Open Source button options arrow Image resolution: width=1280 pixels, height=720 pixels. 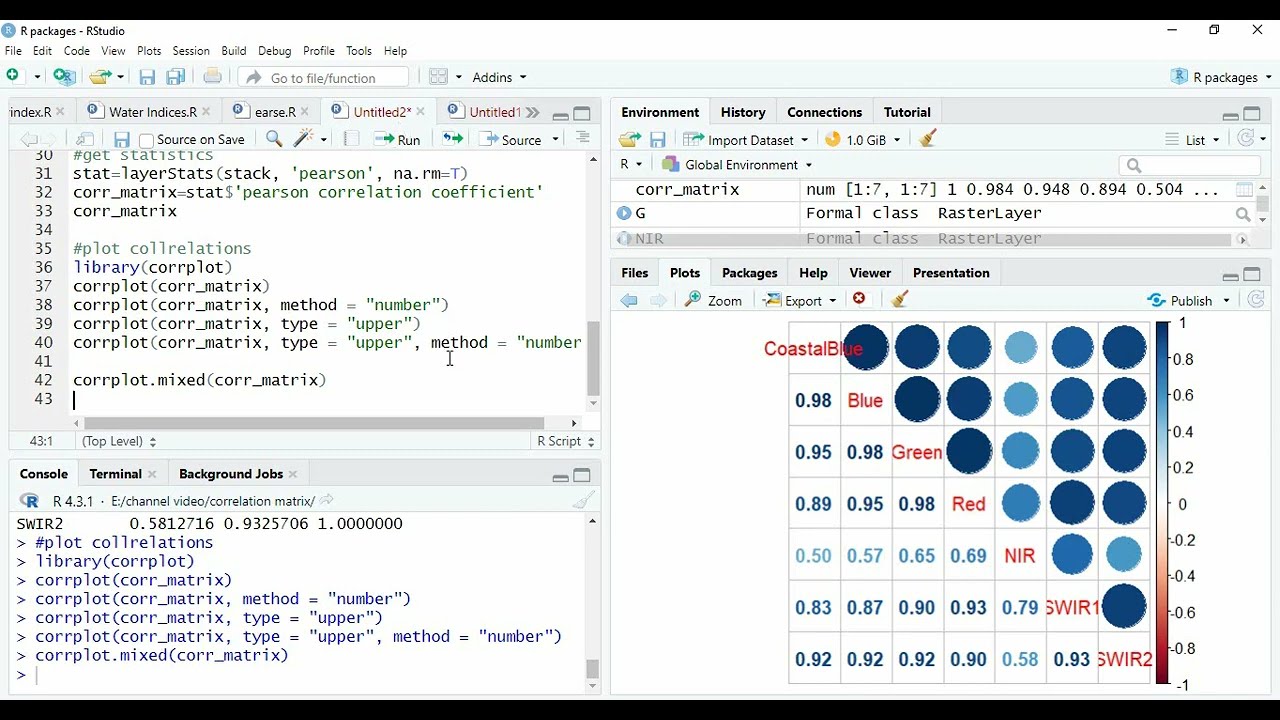[x=555, y=140]
